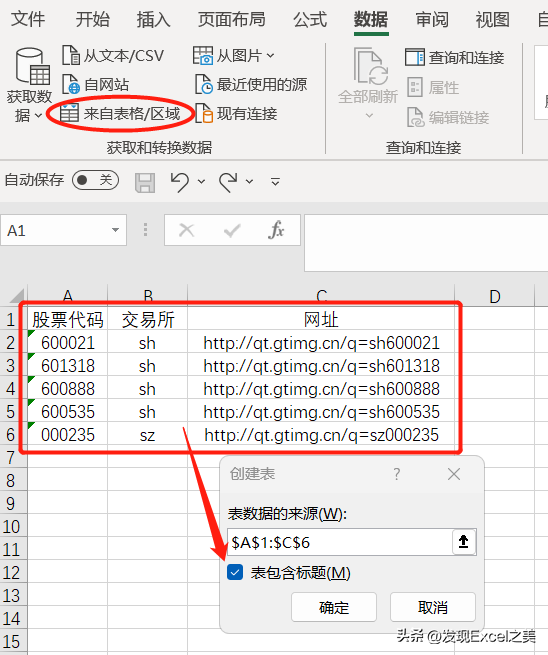Click cell containing 股票代码
The width and height of the screenshot is (548, 655).
(x=68, y=320)
